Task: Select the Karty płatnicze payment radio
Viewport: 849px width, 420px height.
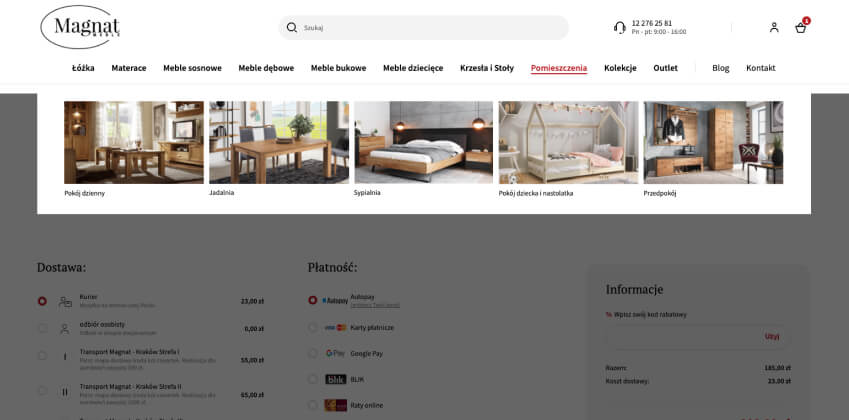Action: coord(312,327)
